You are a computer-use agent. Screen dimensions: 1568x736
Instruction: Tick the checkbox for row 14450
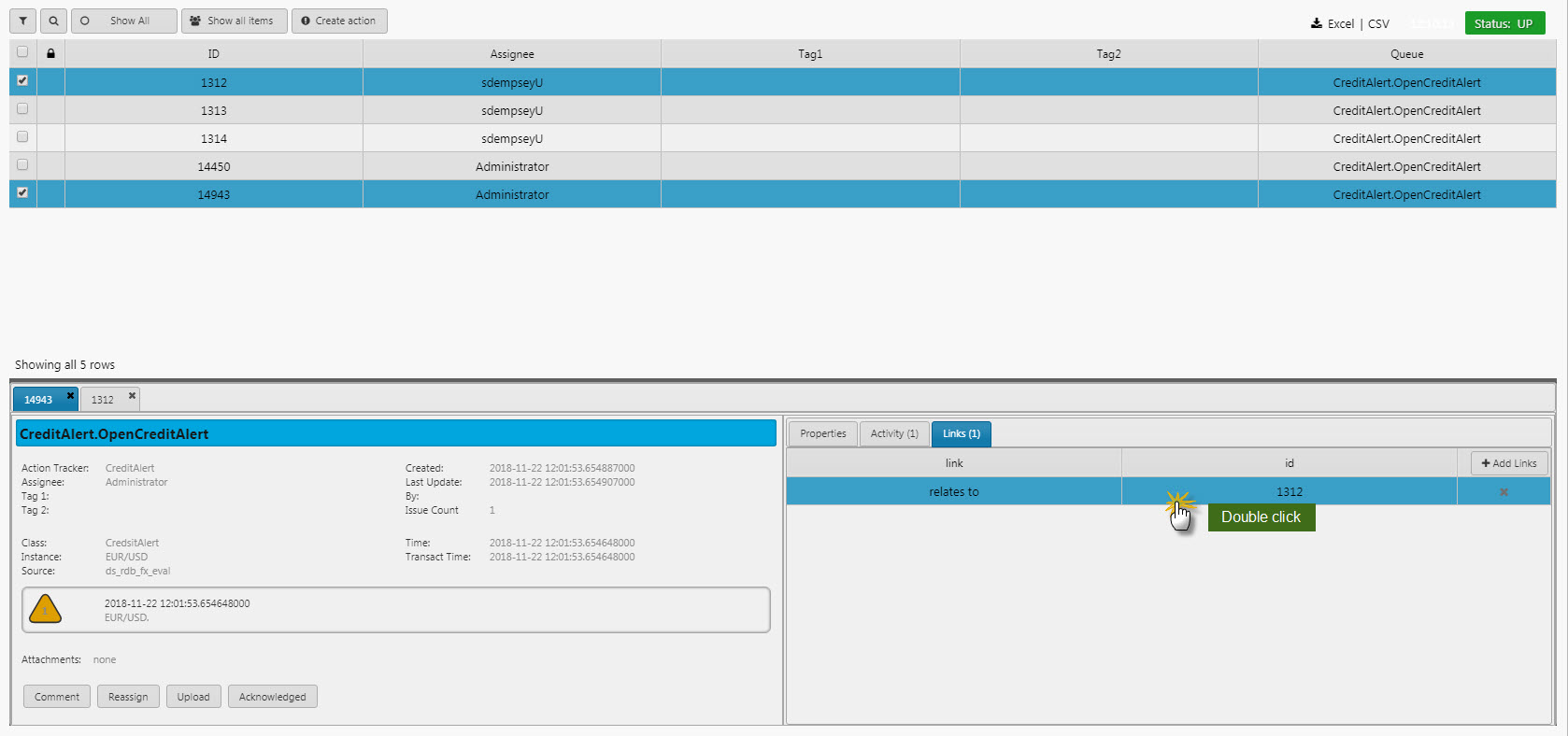[x=22, y=164]
